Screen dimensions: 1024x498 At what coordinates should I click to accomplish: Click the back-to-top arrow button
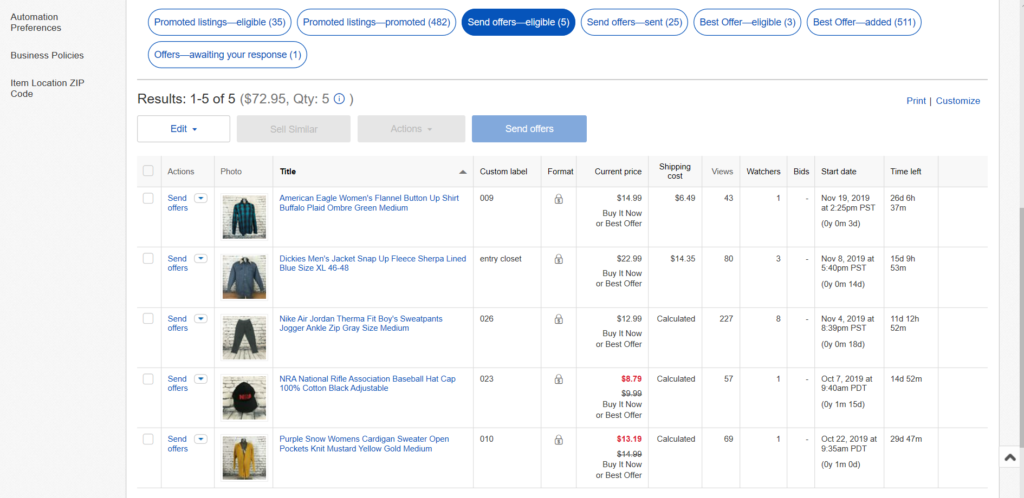[1010, 458]
